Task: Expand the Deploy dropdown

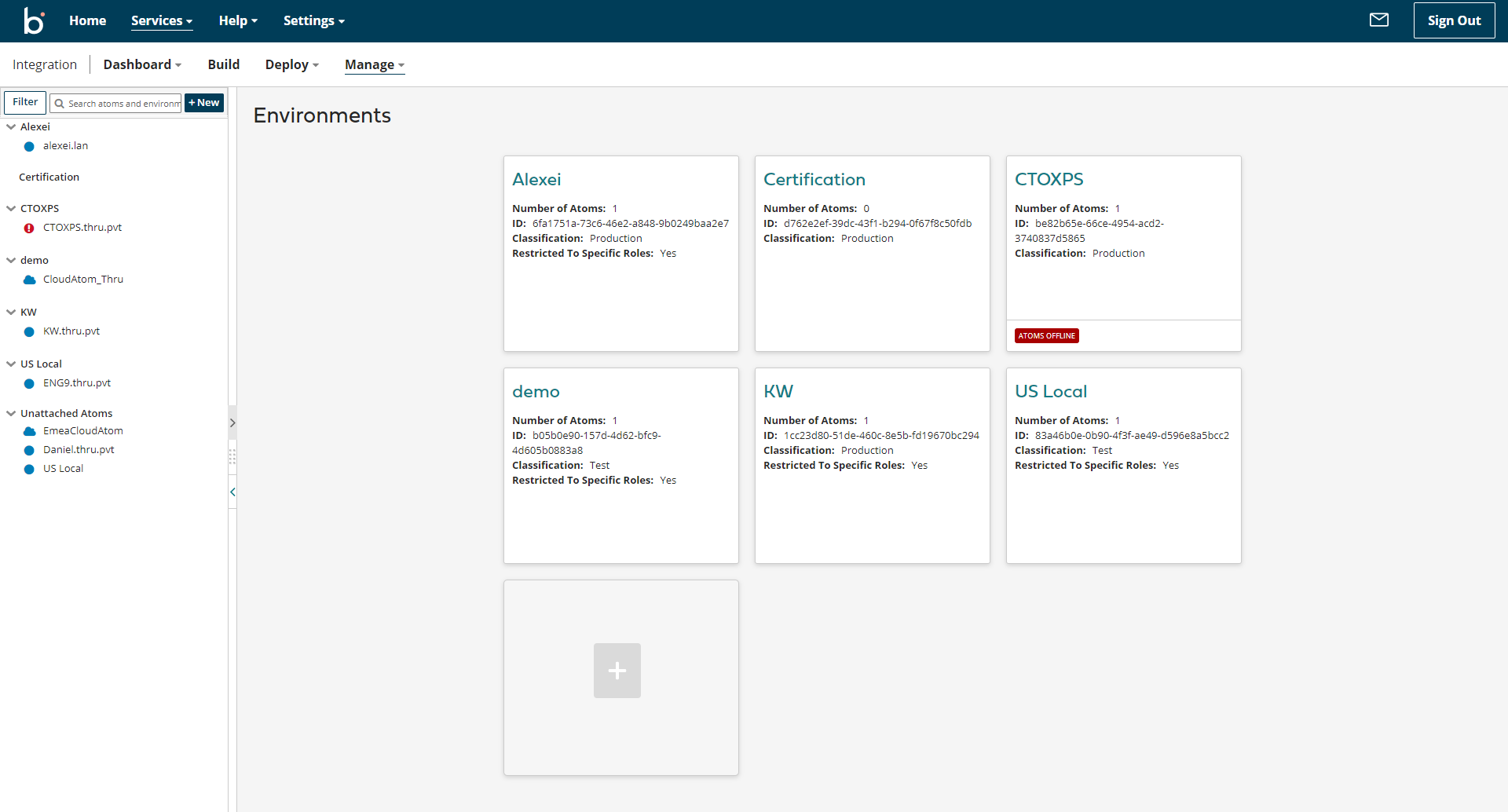Action: (x=291, y=65)
